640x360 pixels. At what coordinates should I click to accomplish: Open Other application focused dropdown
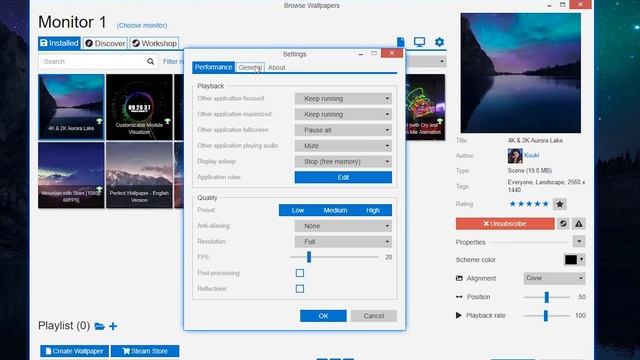point(343,98)
